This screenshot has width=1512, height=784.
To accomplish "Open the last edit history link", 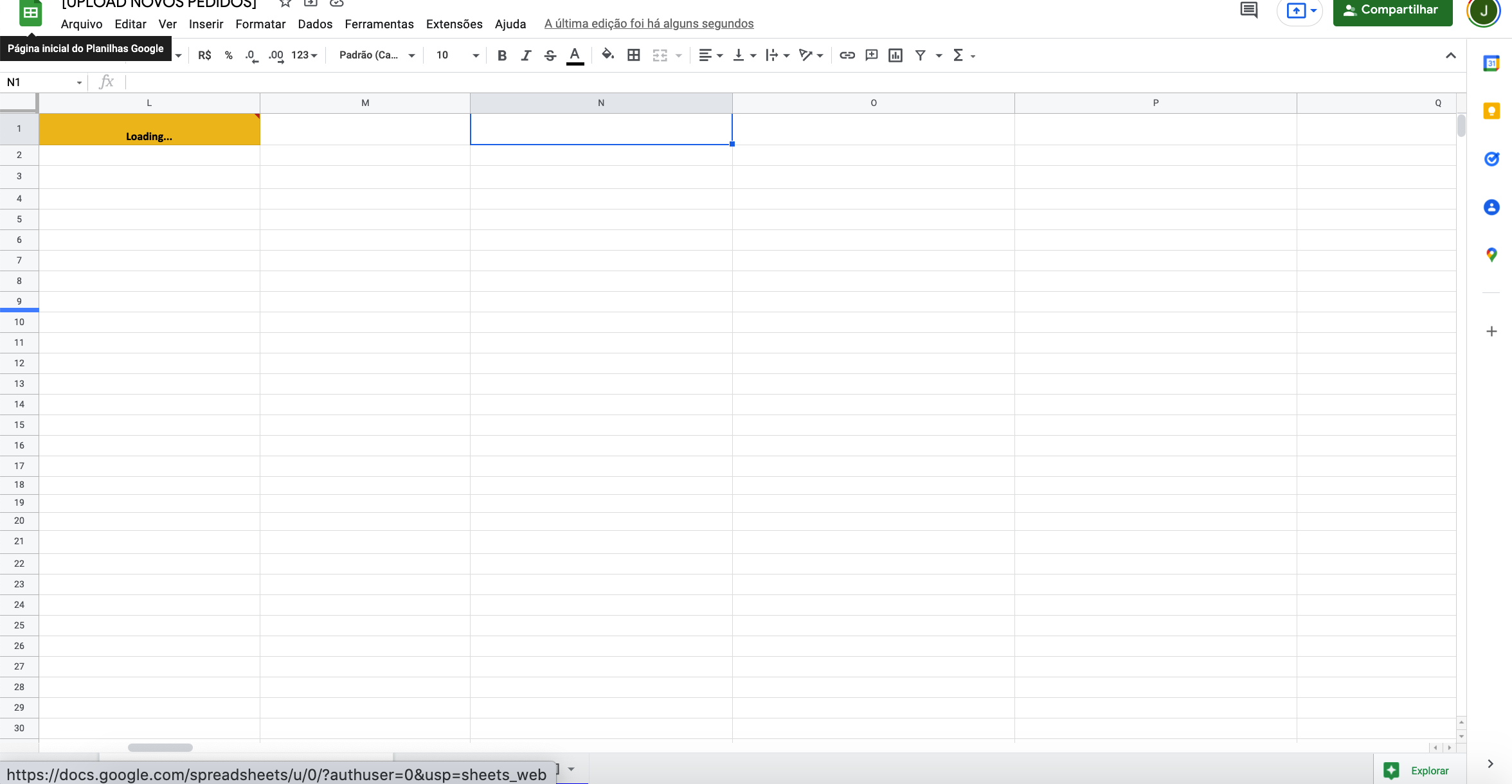I will 649,24.
